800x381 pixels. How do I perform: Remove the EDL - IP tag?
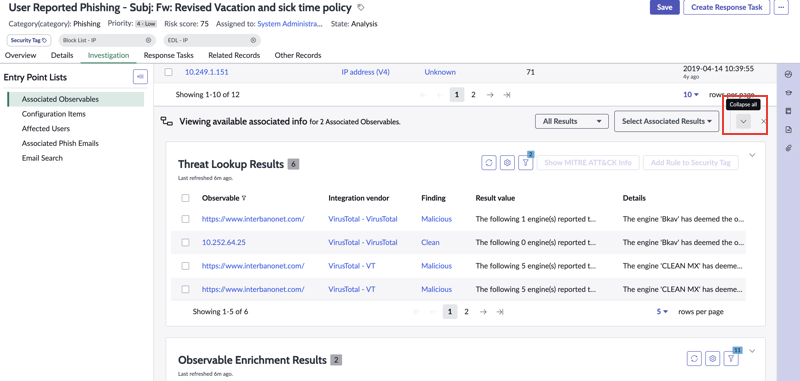pos(253,40)
